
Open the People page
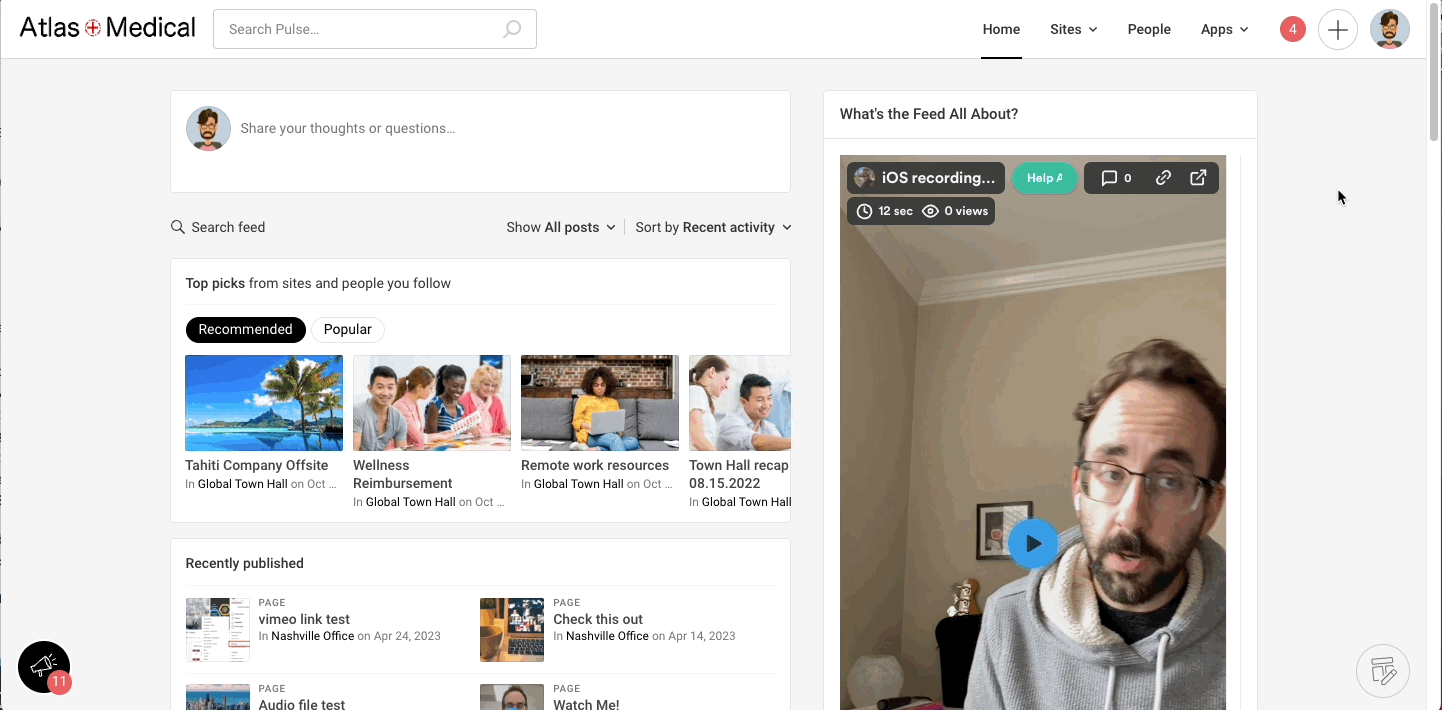tap(1149, 29)
